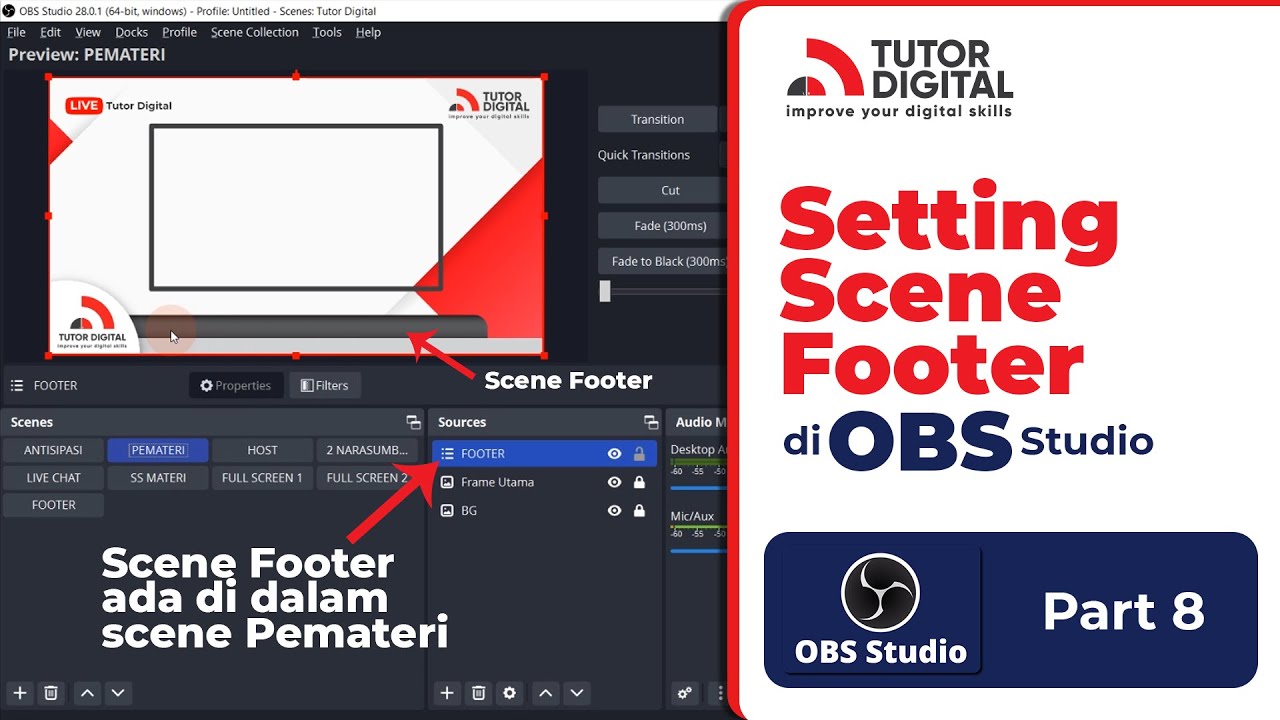
Task: Select the 2 NARASUMB... scene
Action: [367, 450]
